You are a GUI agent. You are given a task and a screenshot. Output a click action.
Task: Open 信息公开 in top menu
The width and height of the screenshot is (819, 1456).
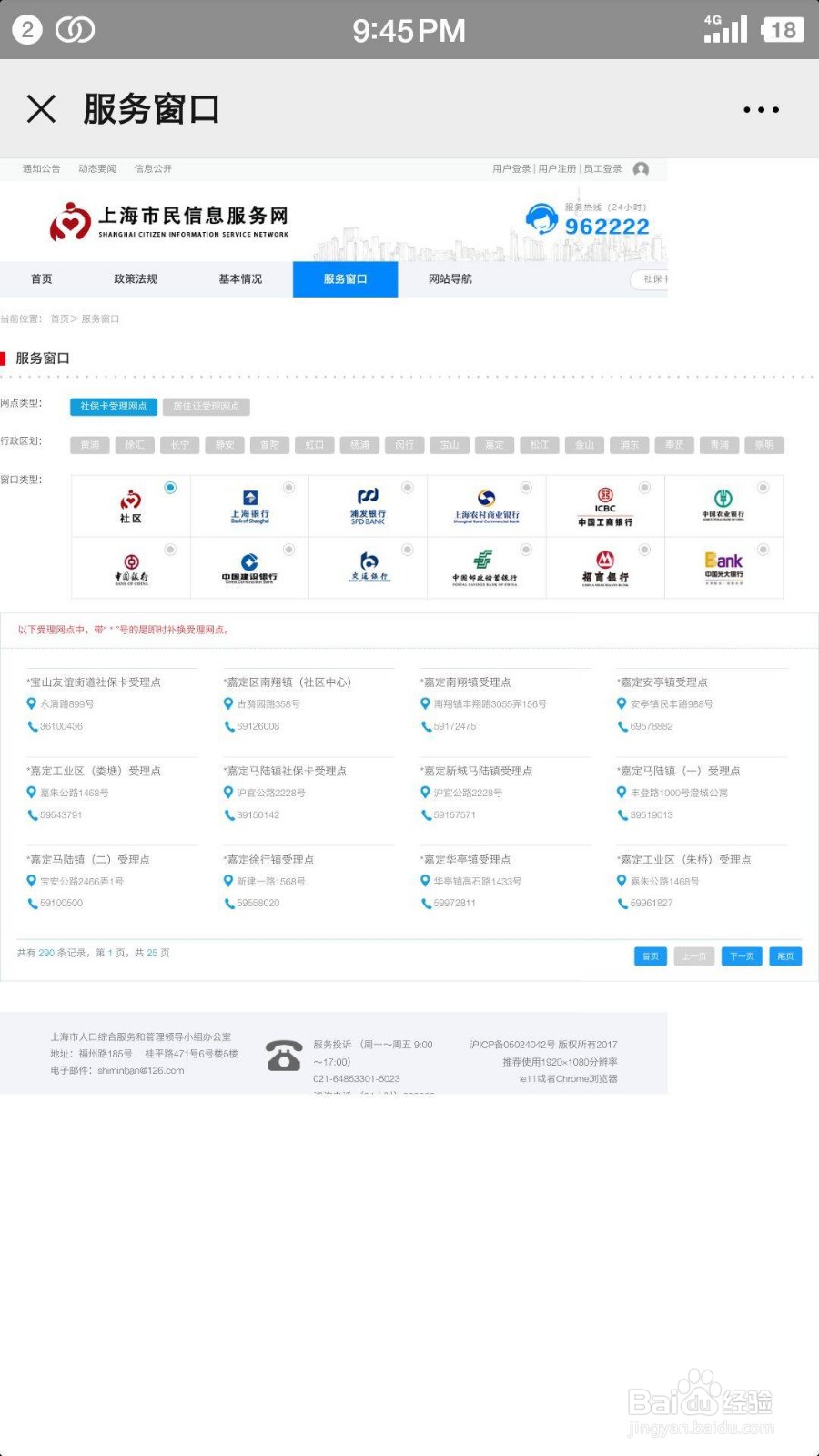(x=153, y=169)
